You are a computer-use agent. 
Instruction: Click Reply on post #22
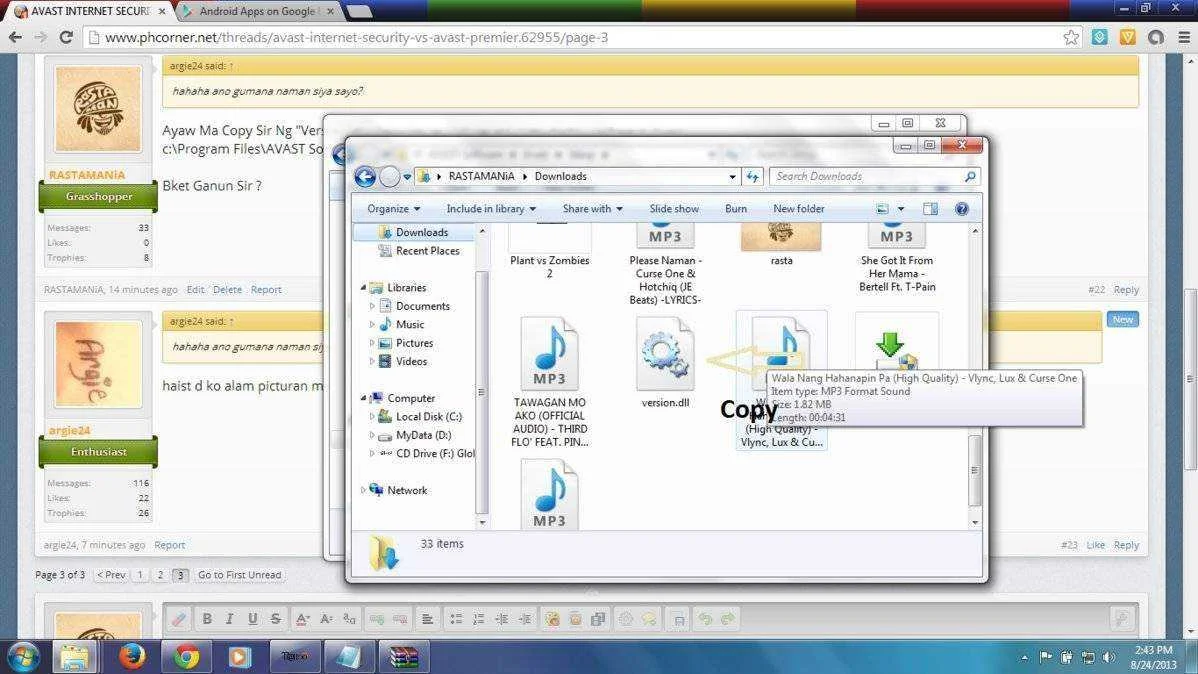click(1125, 290)
